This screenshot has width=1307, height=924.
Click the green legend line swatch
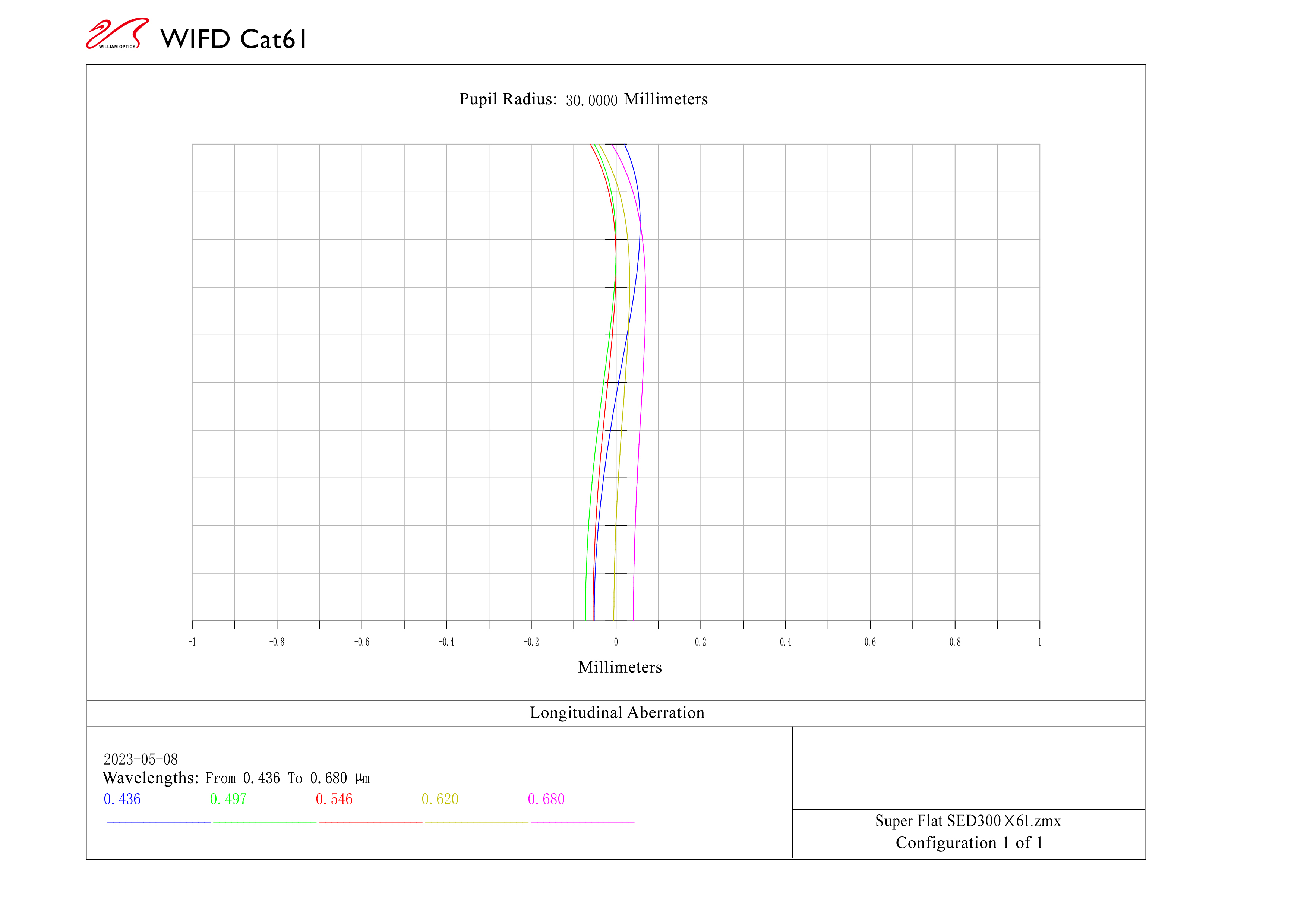click(265, 823)
